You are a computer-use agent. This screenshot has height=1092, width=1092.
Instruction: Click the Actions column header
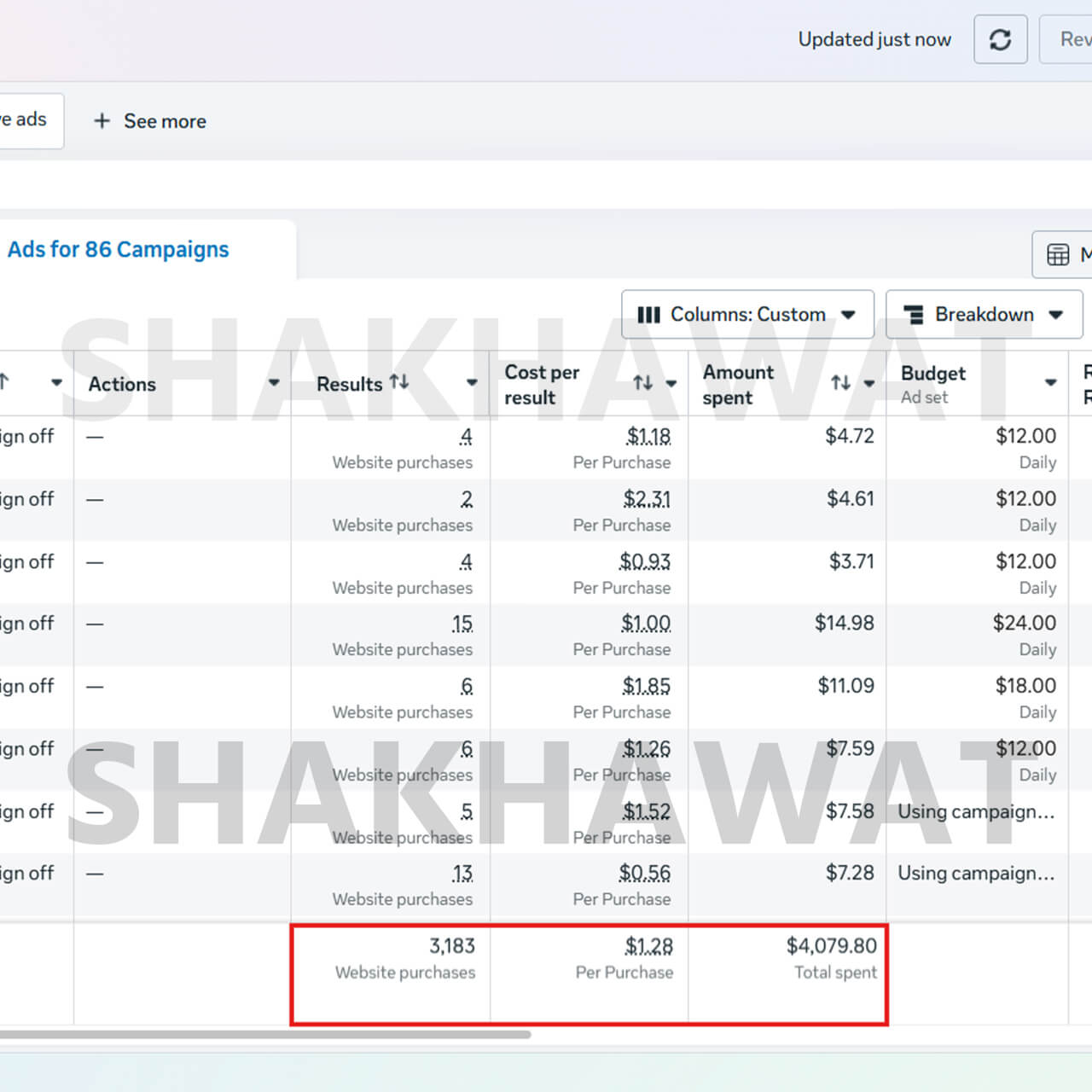[x=122, y=384]
